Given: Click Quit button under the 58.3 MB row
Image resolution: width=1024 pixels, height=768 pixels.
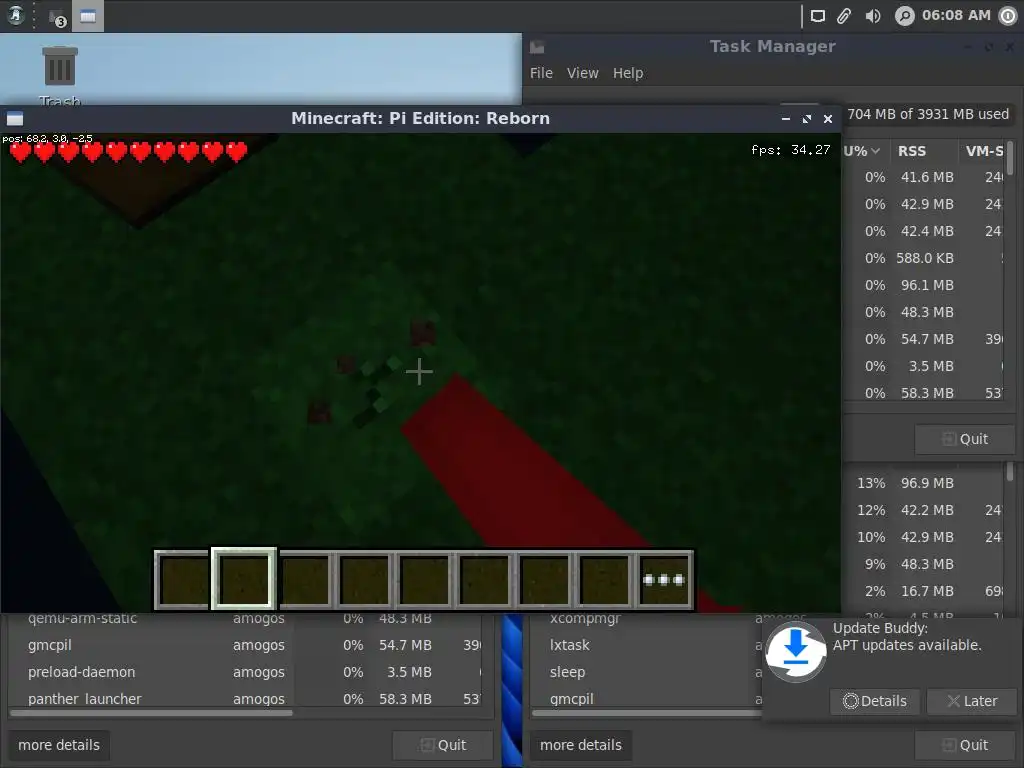Looking at the screenshot, I should pyautogui.click(x=965, y=440).
